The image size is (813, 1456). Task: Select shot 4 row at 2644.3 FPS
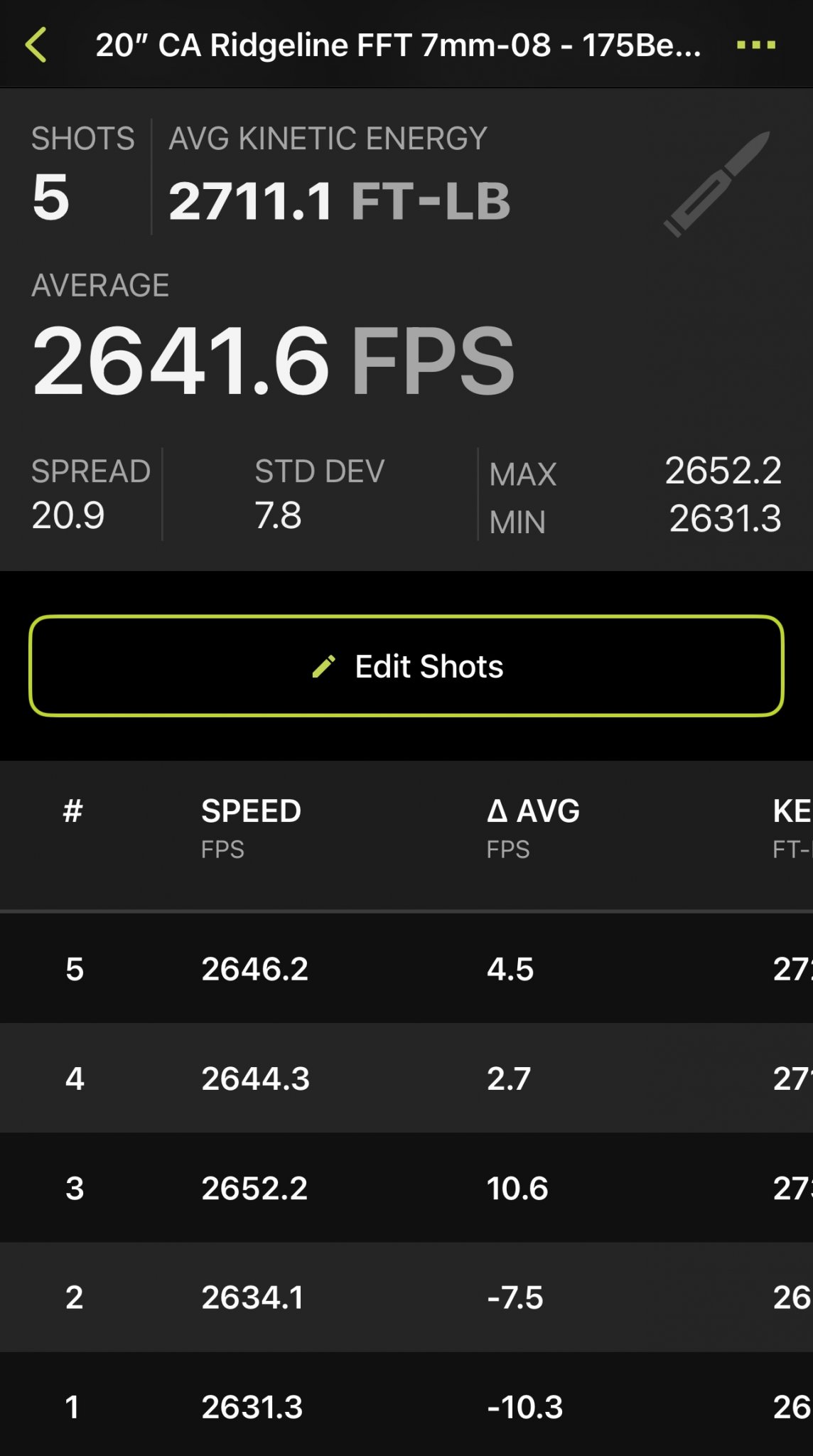pos(406,1078)
